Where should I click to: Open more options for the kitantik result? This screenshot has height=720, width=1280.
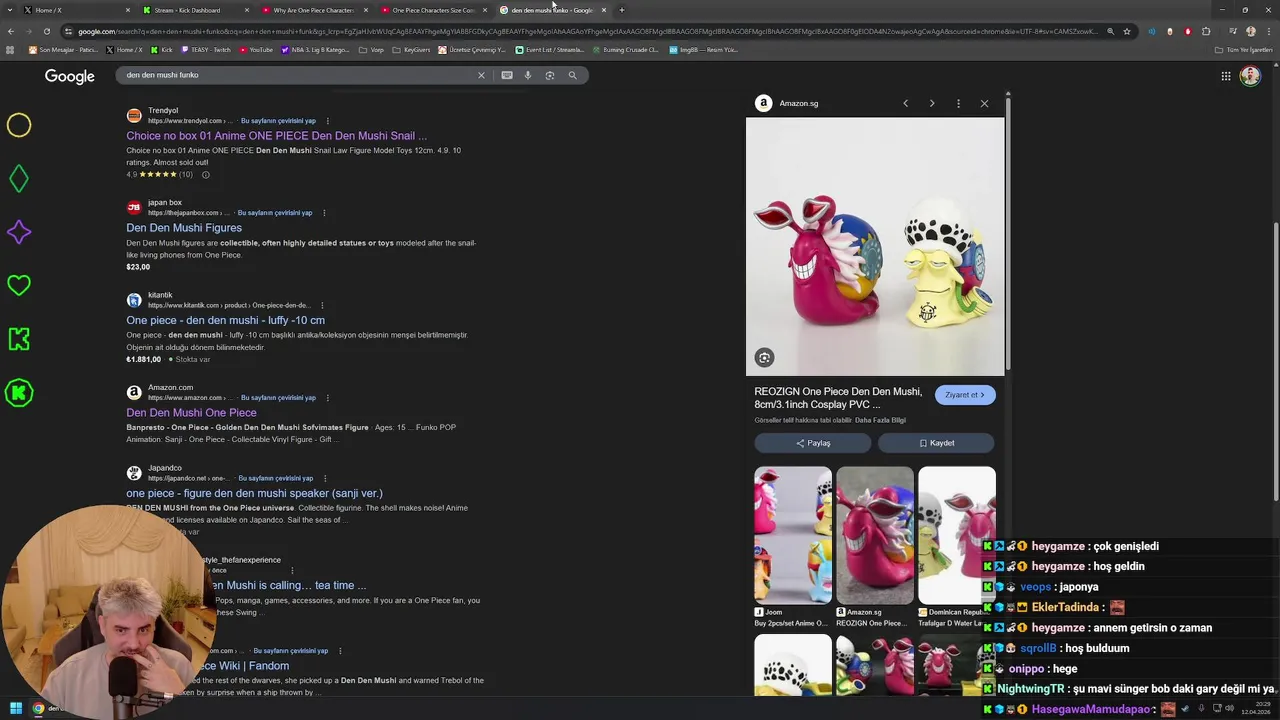(321, 305)
